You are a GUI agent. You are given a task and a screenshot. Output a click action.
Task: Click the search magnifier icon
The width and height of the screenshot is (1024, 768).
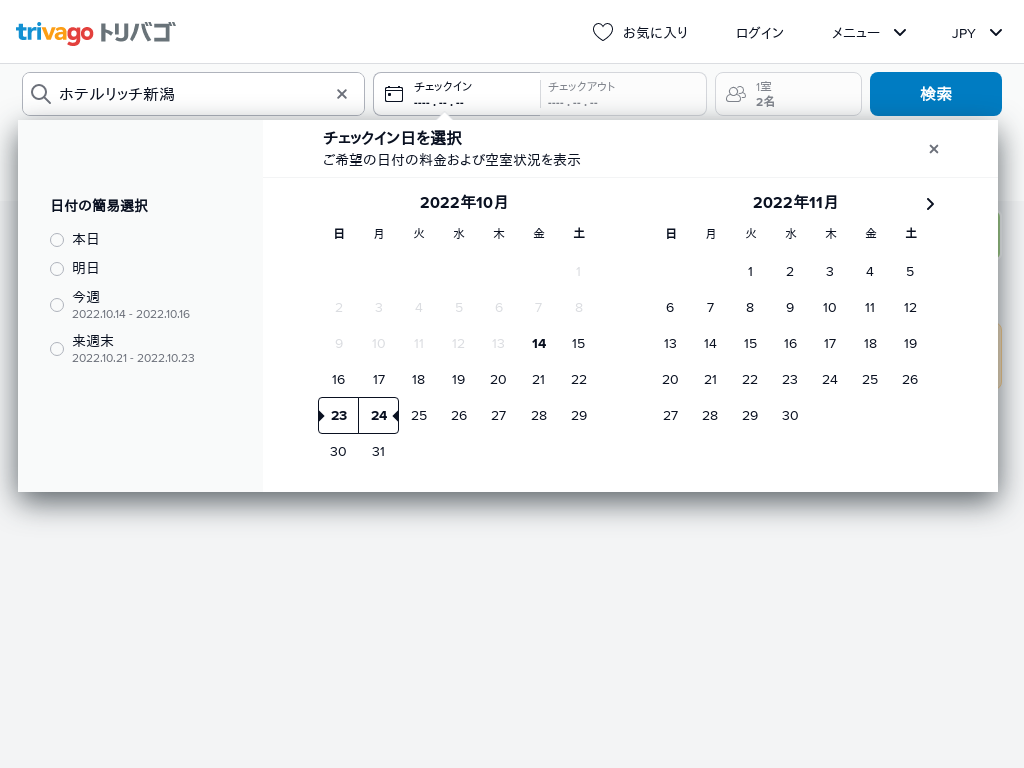(x=41, y=94)
